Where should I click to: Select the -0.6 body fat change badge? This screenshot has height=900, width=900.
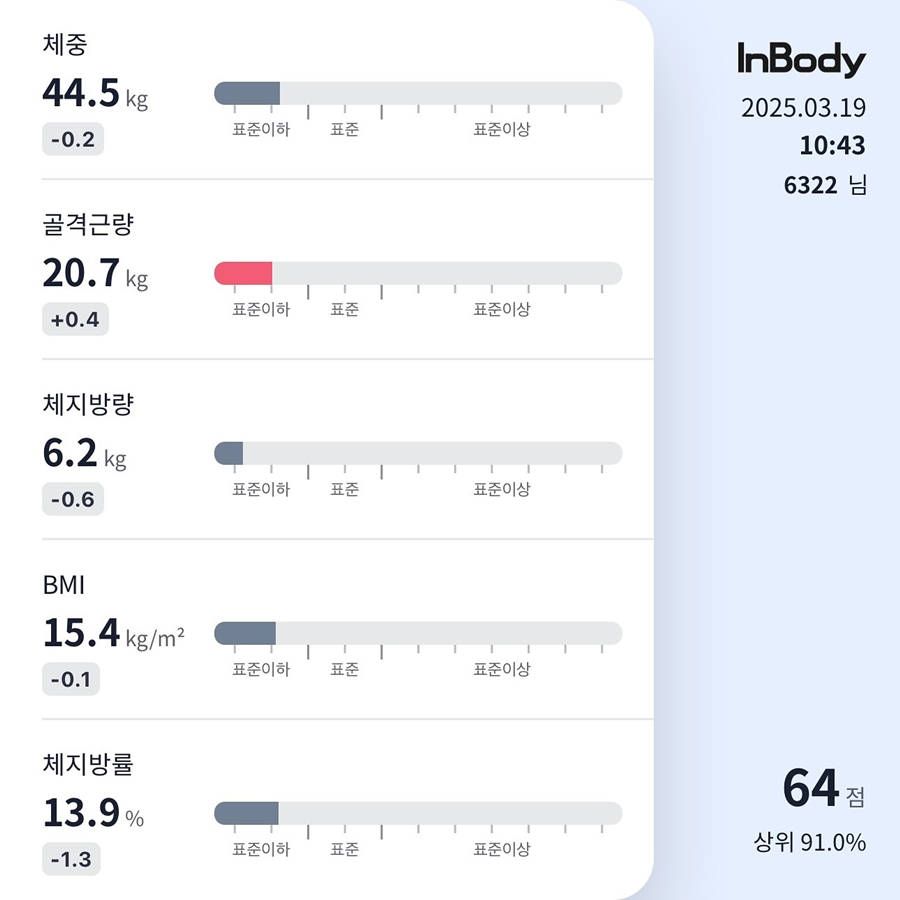point(73,500)
